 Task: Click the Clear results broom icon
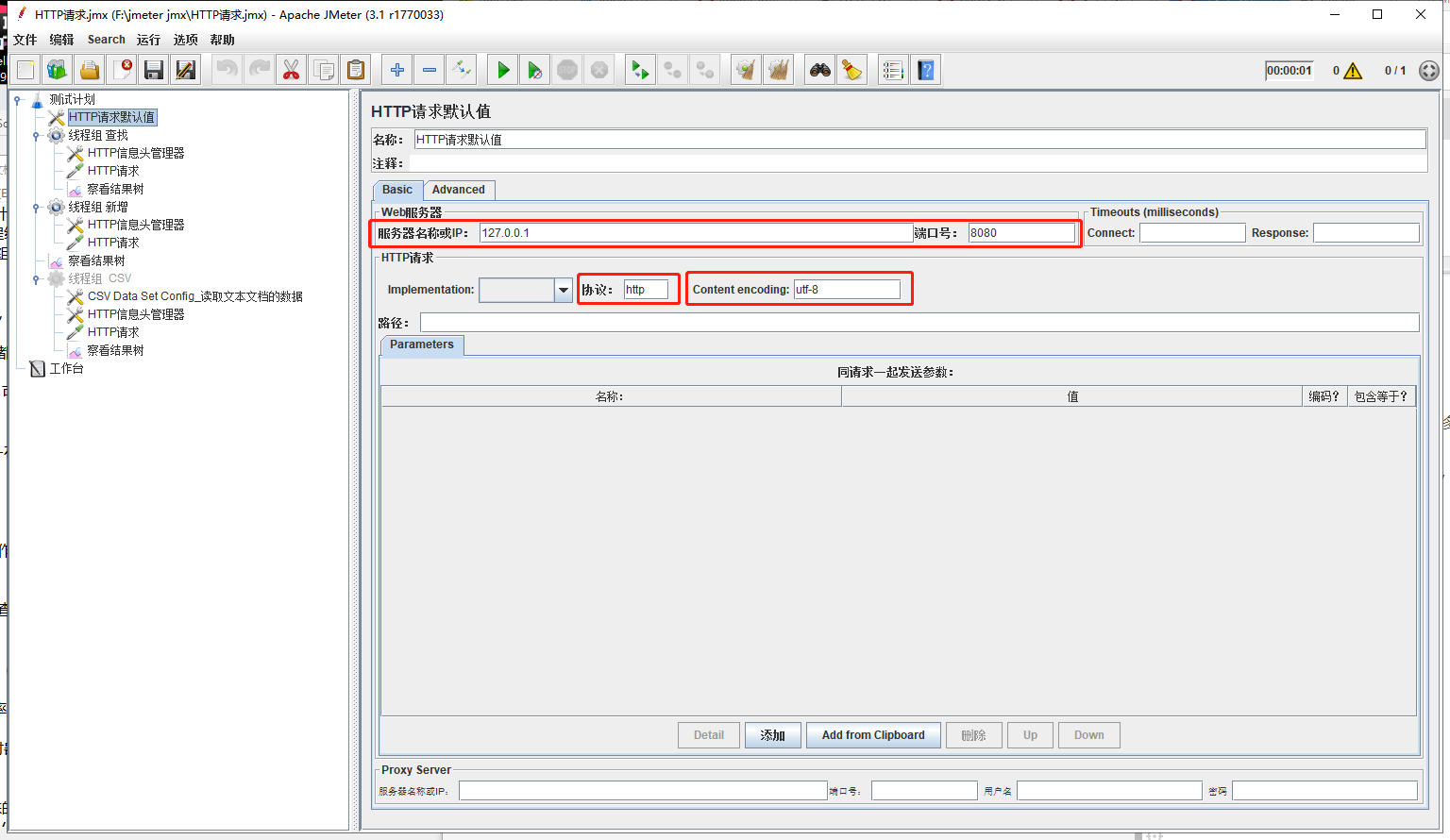pyautogui.click(x=746, y=70)
